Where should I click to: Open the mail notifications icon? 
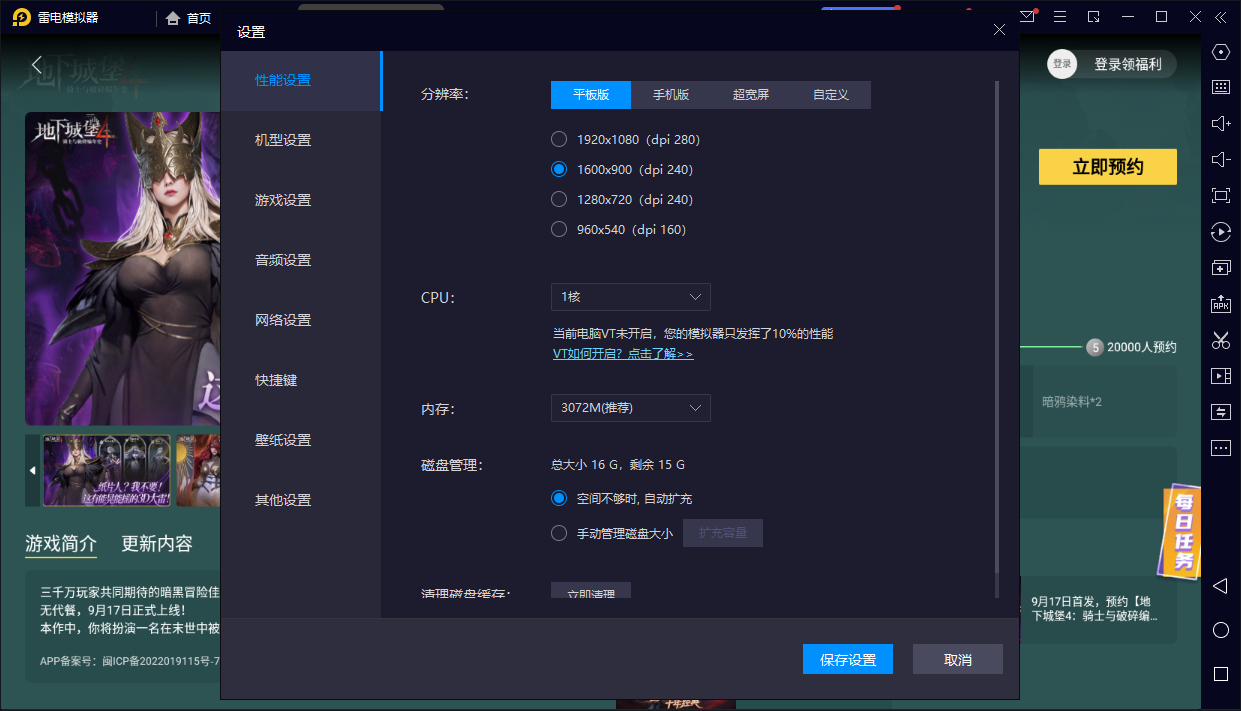(x=1028, y=17)
